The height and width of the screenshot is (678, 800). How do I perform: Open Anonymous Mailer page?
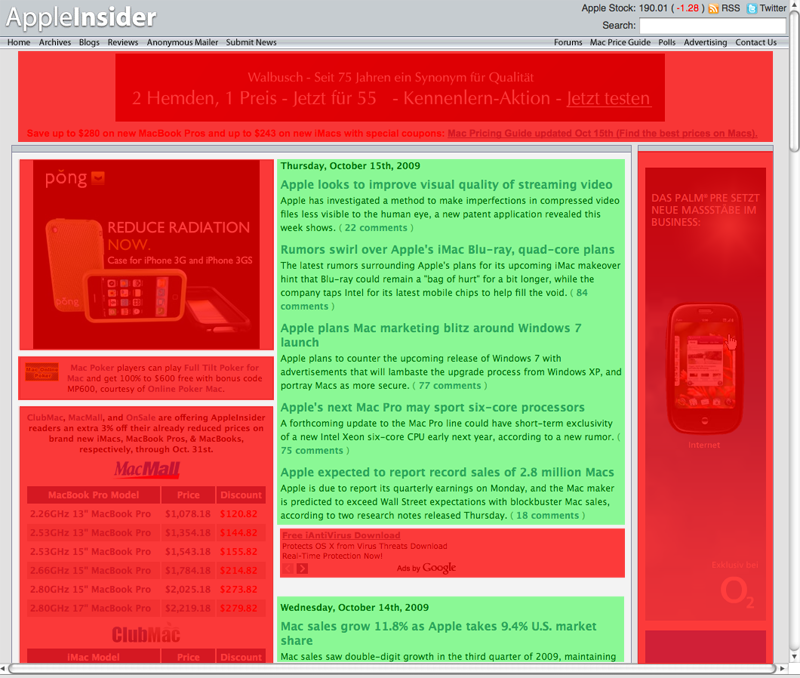[183, 42]
